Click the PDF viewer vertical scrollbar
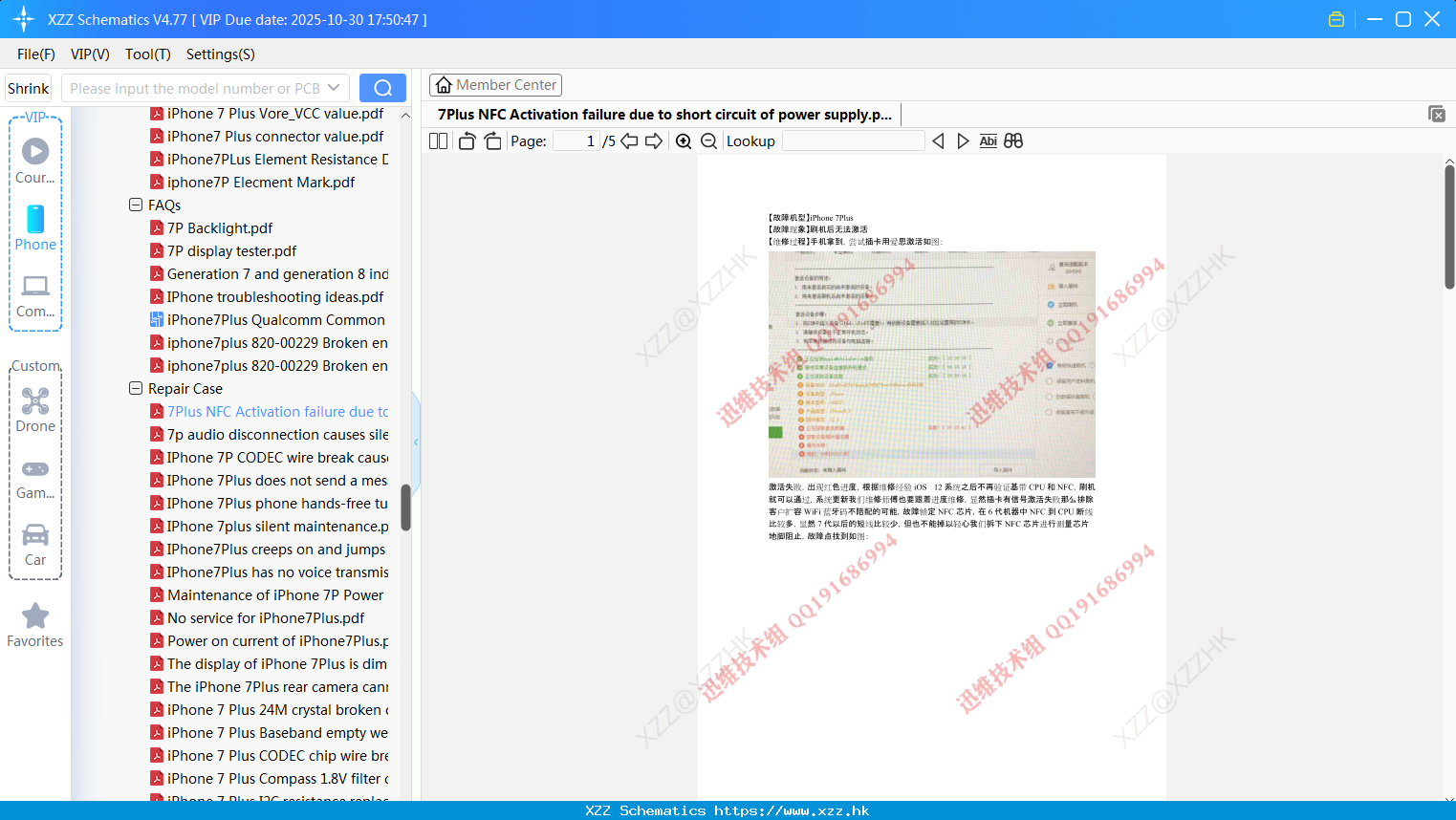The width and height of the screenshot is (1456, 820). (1449, 227)
